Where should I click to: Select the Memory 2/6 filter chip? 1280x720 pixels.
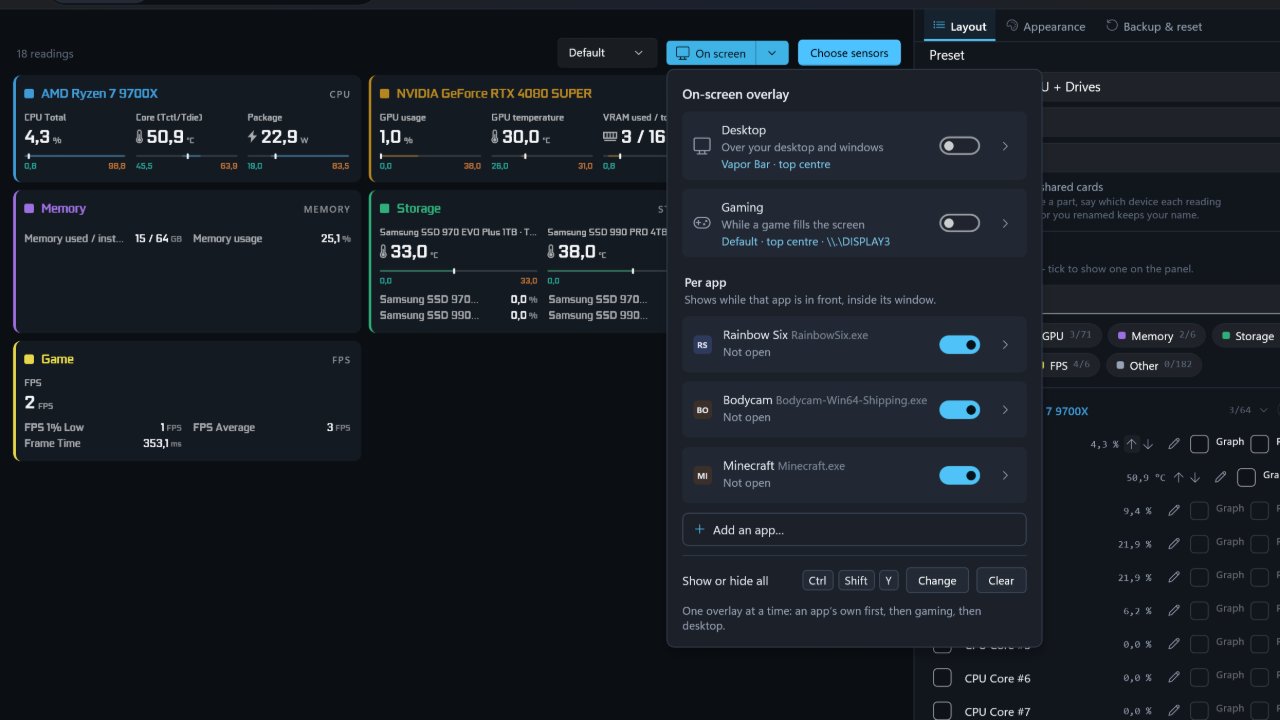click(1156, 336)
